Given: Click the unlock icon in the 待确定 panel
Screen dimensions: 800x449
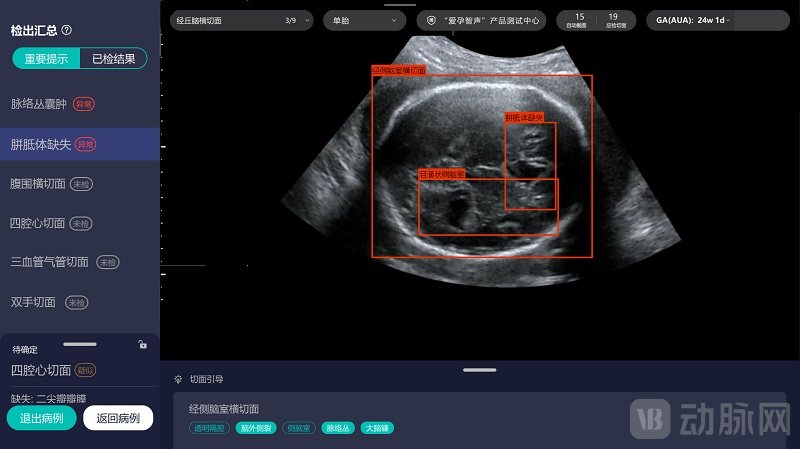Looking at the screenshot, I should click(143, 345).
